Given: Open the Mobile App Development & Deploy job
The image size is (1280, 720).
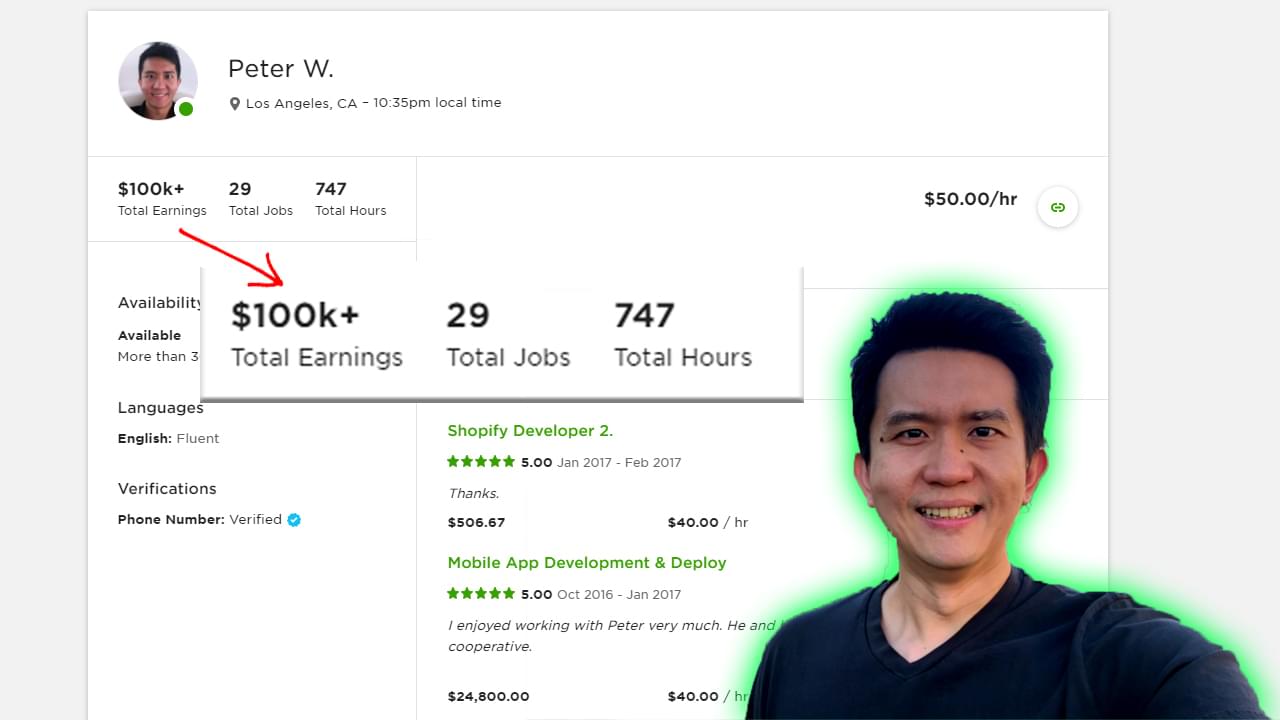Looking at the screenshot, I should (x=587, y=563).
